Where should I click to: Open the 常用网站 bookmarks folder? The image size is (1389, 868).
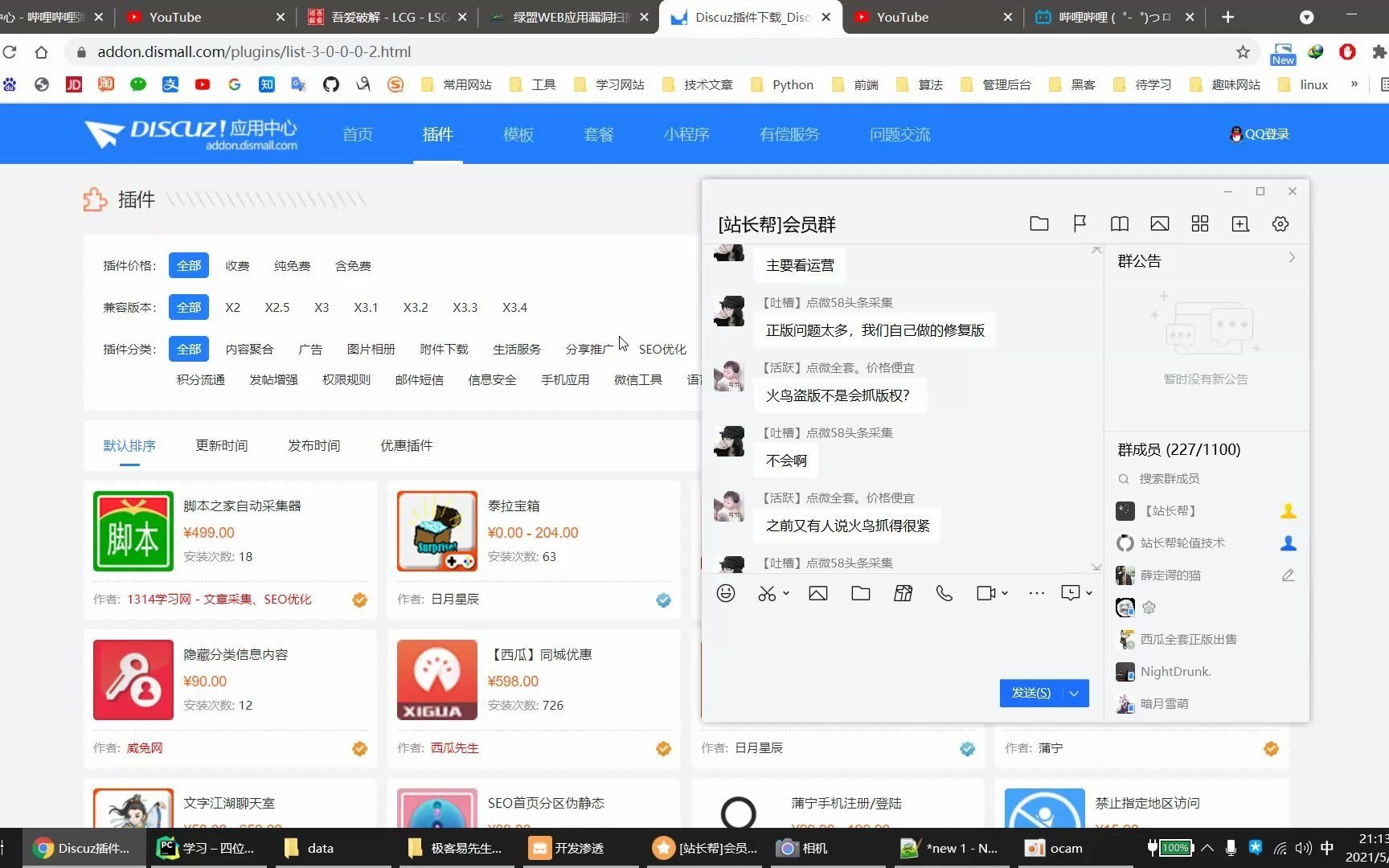click(x=456, y=84)
